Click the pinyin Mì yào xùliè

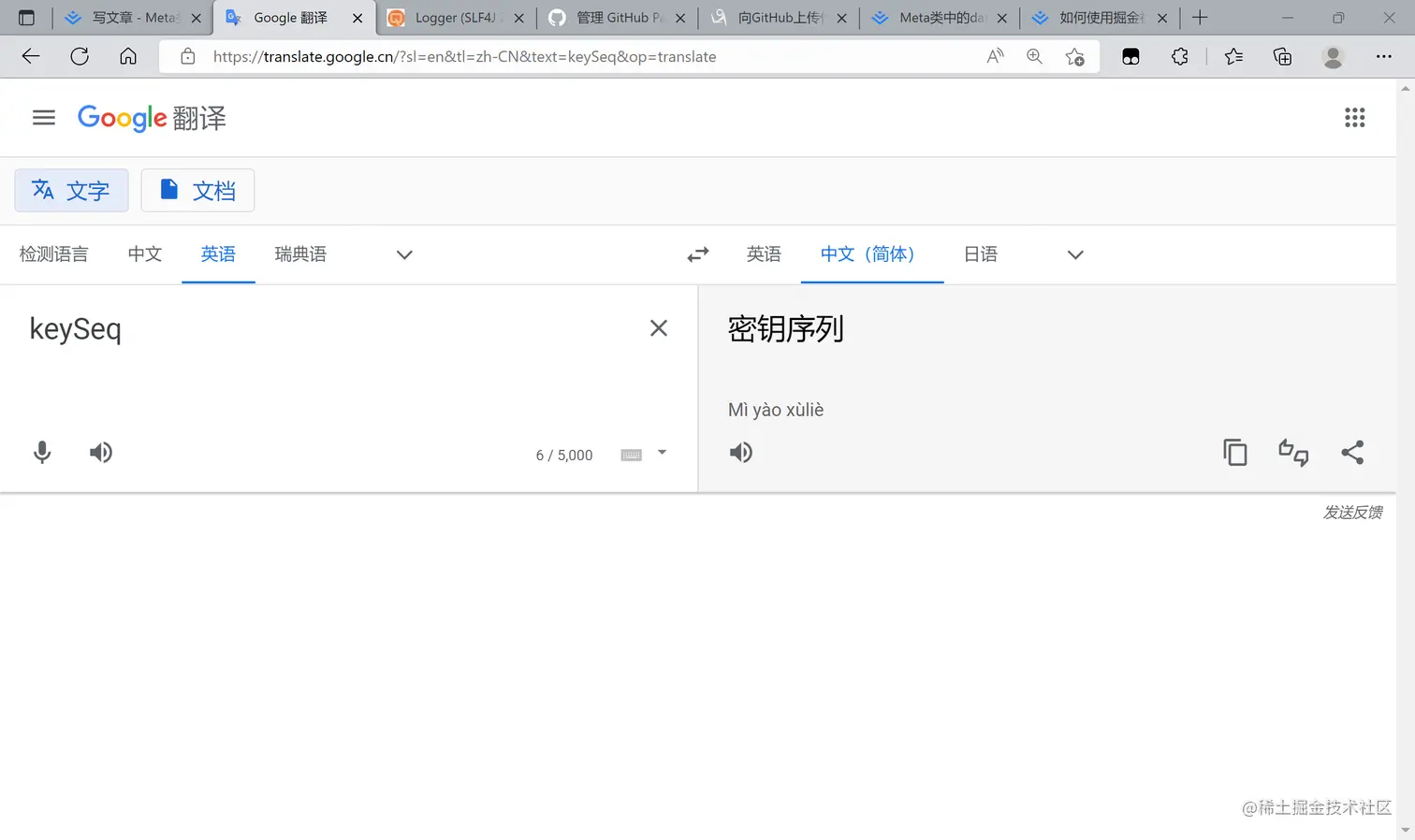coord(776,410)
